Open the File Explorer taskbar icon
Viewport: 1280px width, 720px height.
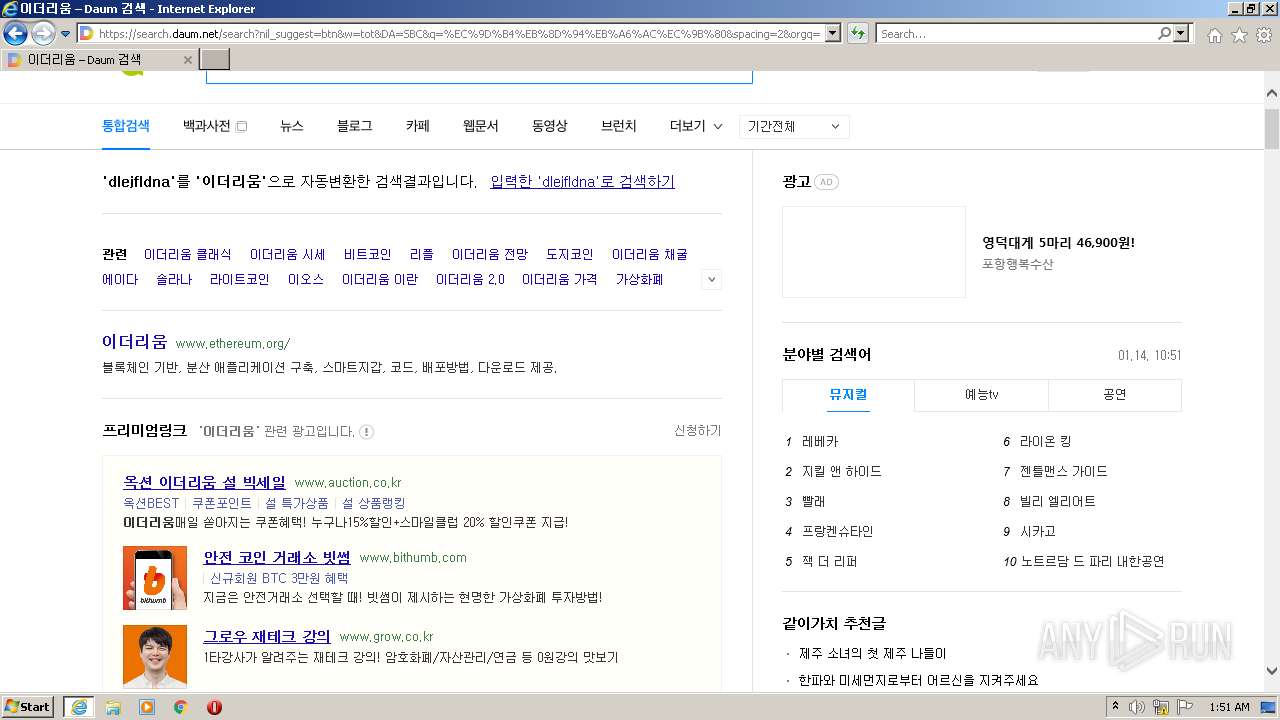(x=113, y=707)
